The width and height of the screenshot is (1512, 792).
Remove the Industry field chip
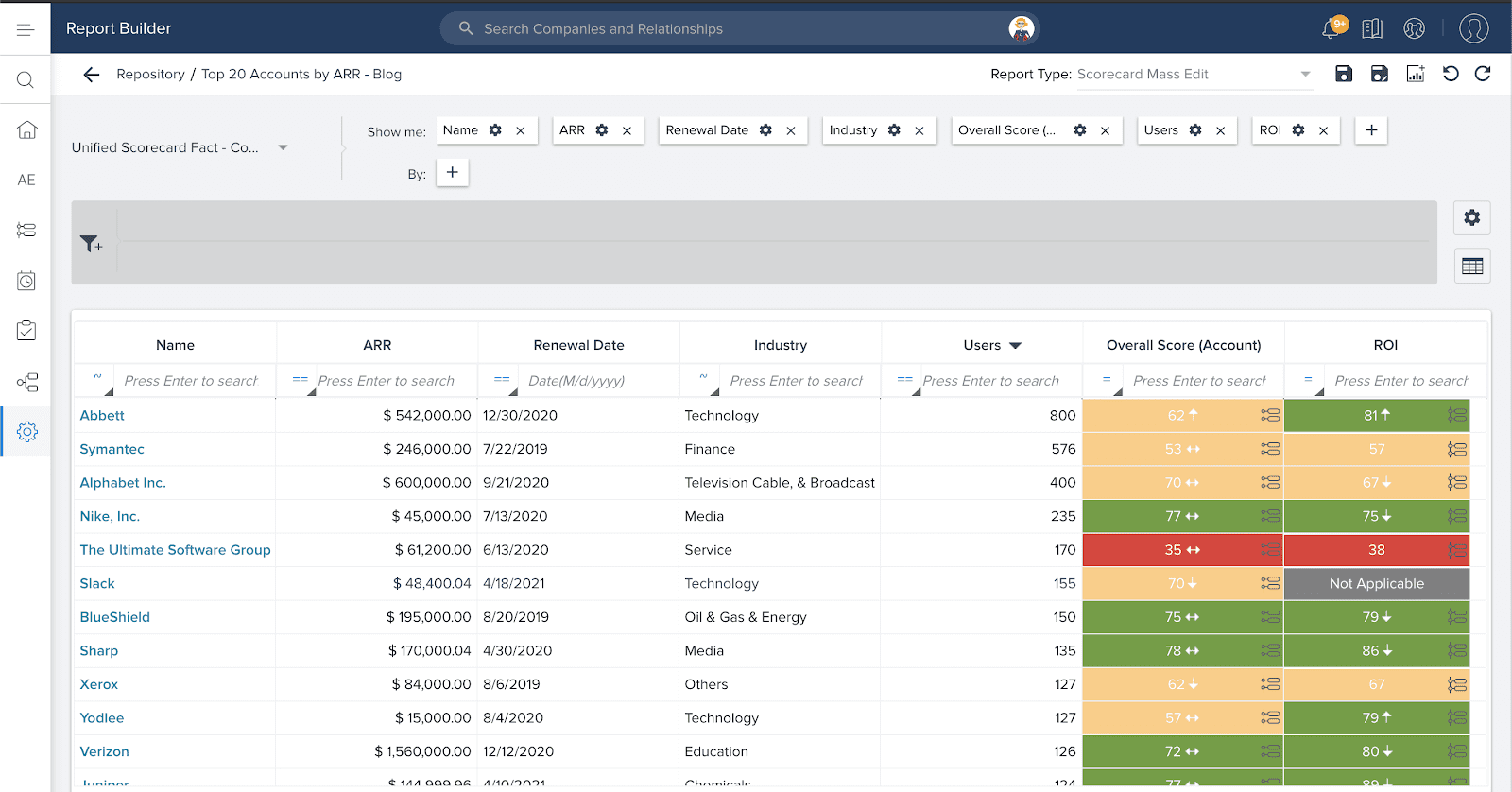click(919, 131)
